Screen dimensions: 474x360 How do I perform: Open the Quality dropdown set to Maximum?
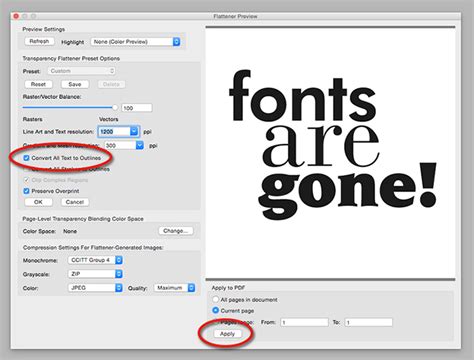click(x=174, y=288)
